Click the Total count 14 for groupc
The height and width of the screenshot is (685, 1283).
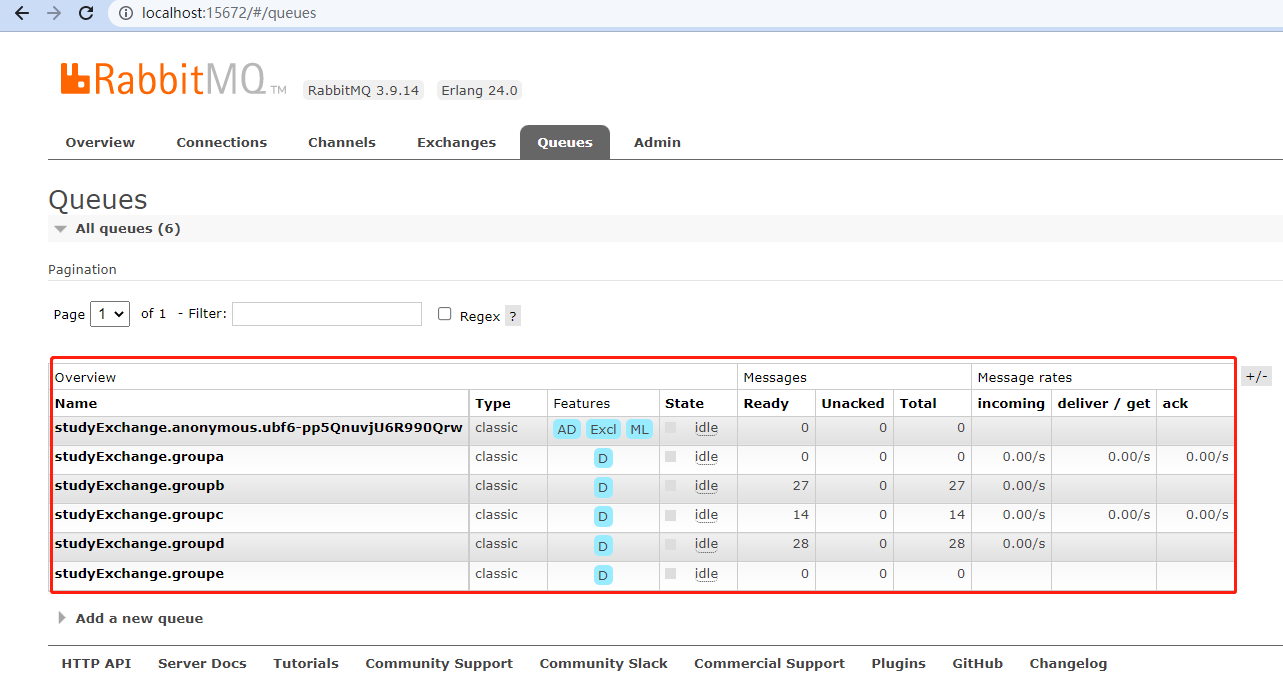pyautogui.click(x=957, y=515)
